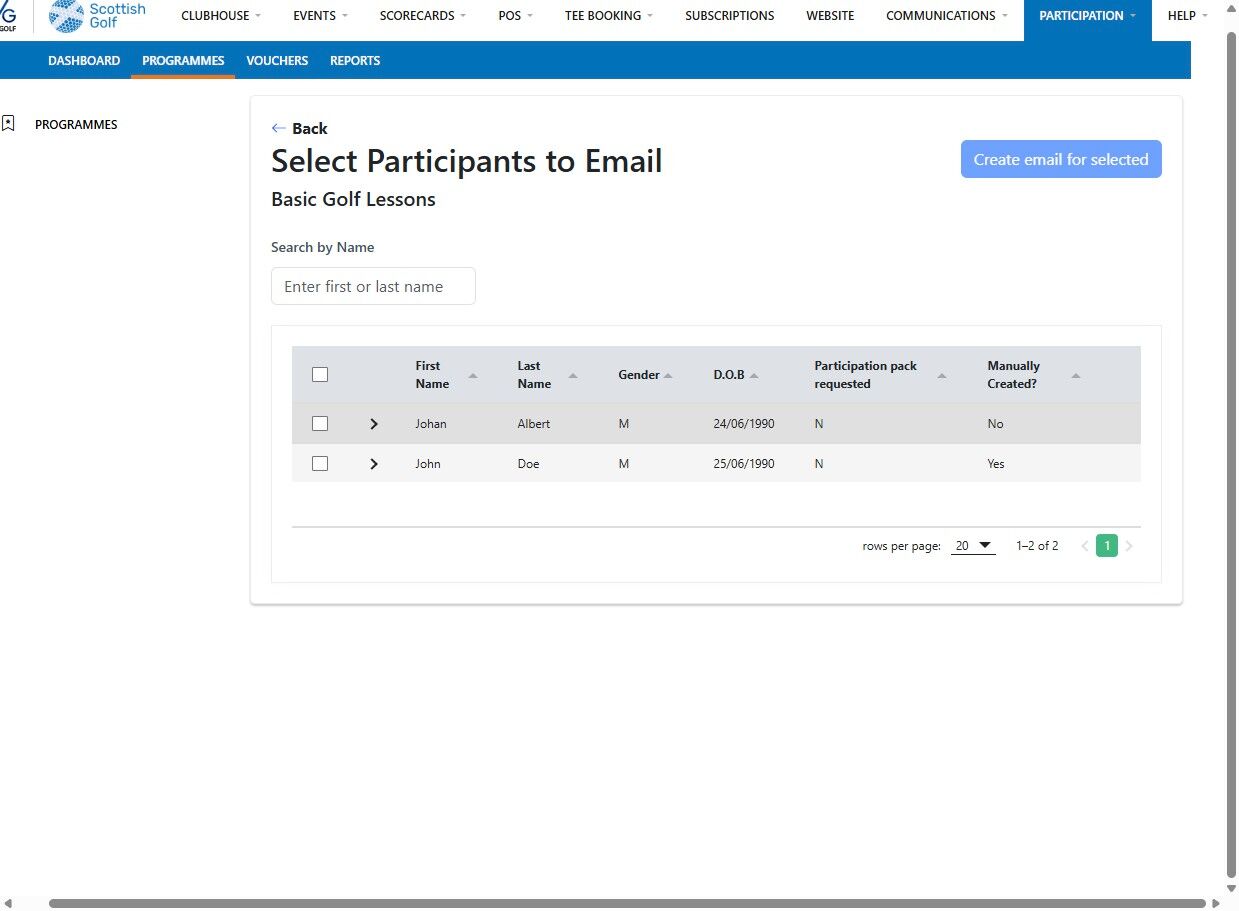
Task: Go to next page arrow
Action: click(x=1129, y=546)
